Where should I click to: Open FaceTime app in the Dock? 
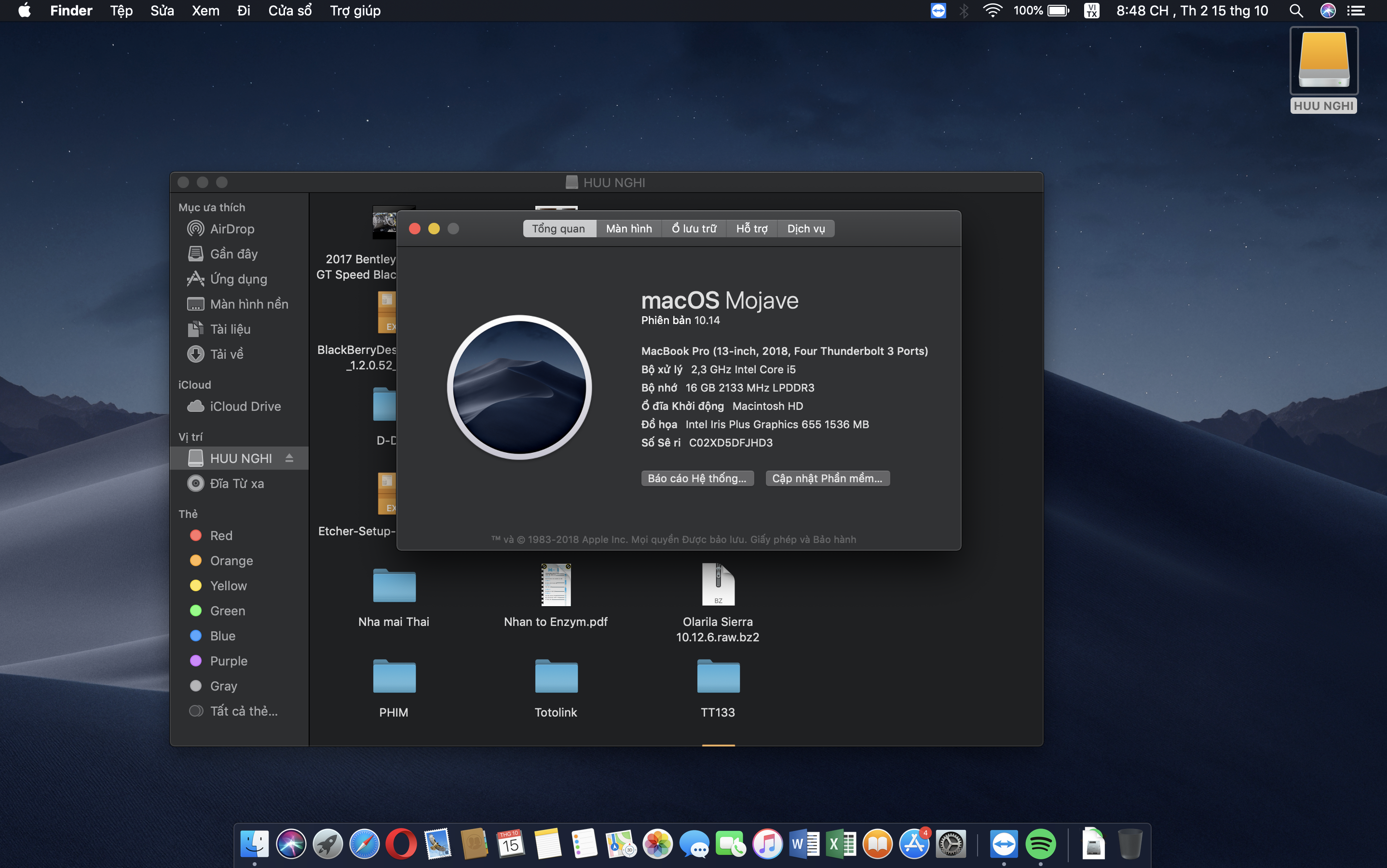[731, 844]
